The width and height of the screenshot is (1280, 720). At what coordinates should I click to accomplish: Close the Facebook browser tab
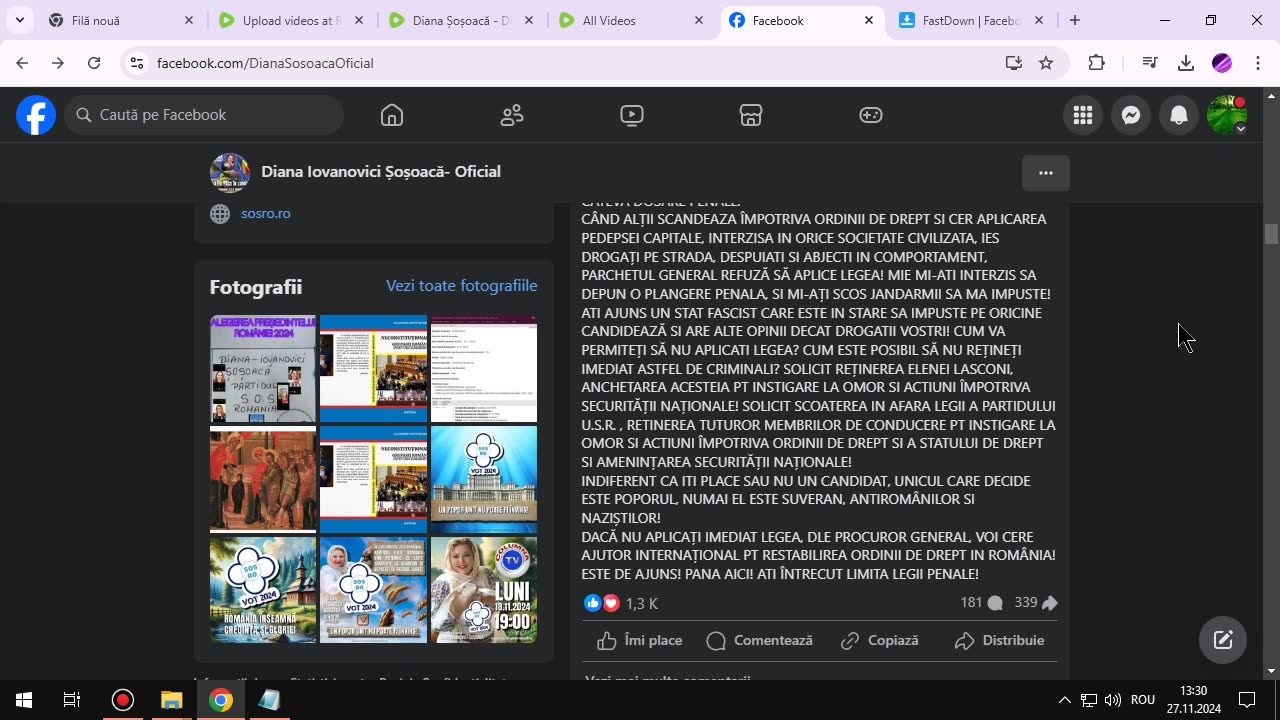click(x=869, y=20)
